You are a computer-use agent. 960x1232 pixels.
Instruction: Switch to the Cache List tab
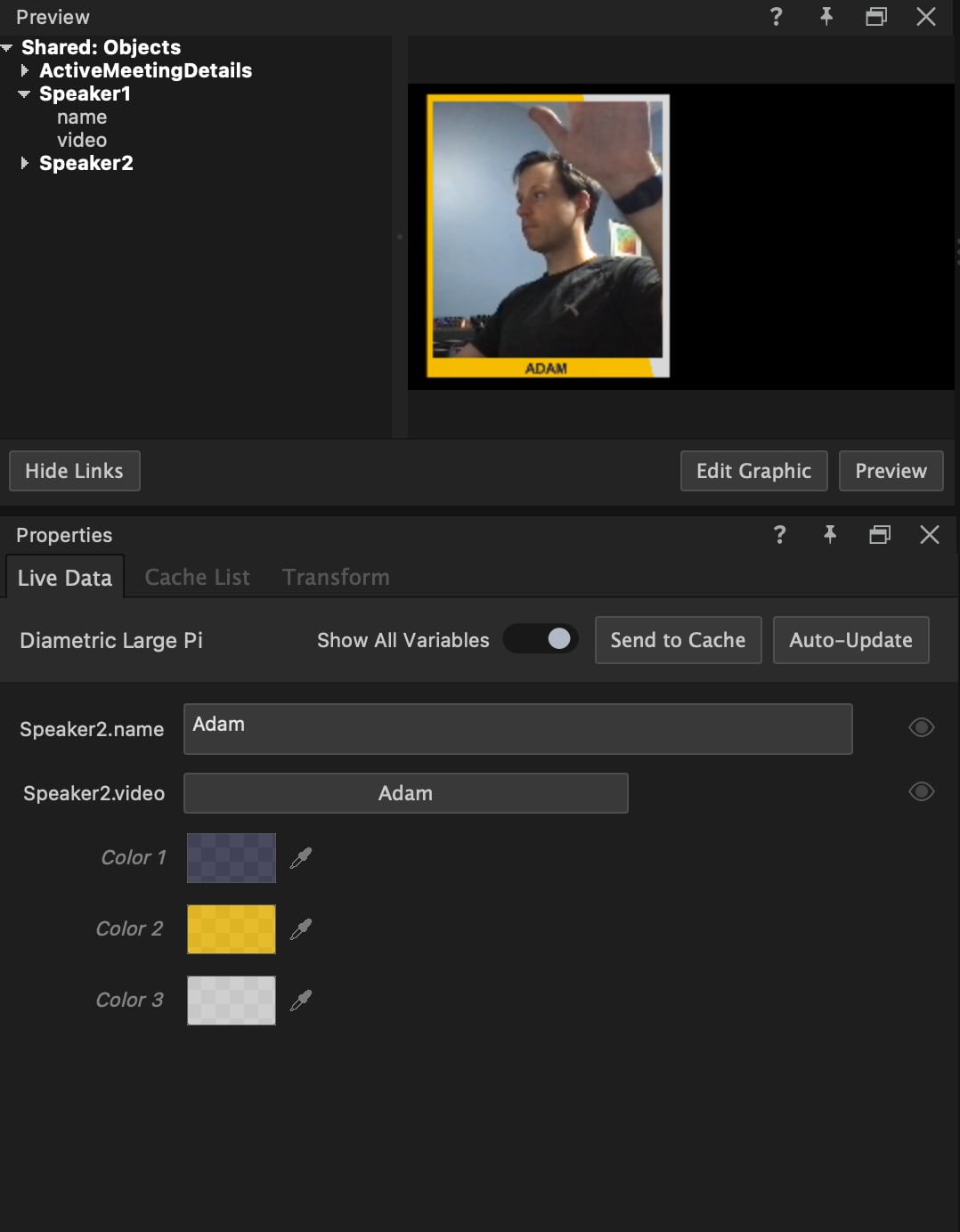click(197, 577)
